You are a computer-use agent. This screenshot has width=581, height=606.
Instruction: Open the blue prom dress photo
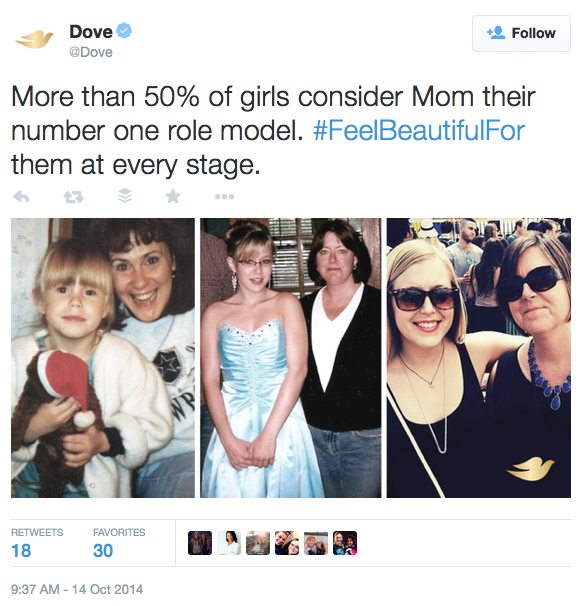coord(290,357)
